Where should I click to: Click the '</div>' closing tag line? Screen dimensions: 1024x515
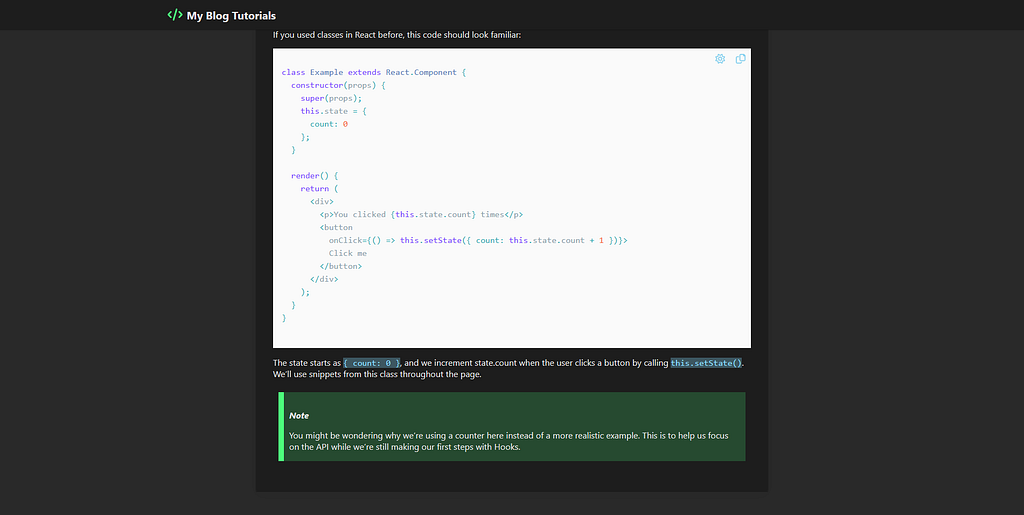[325, 279]
